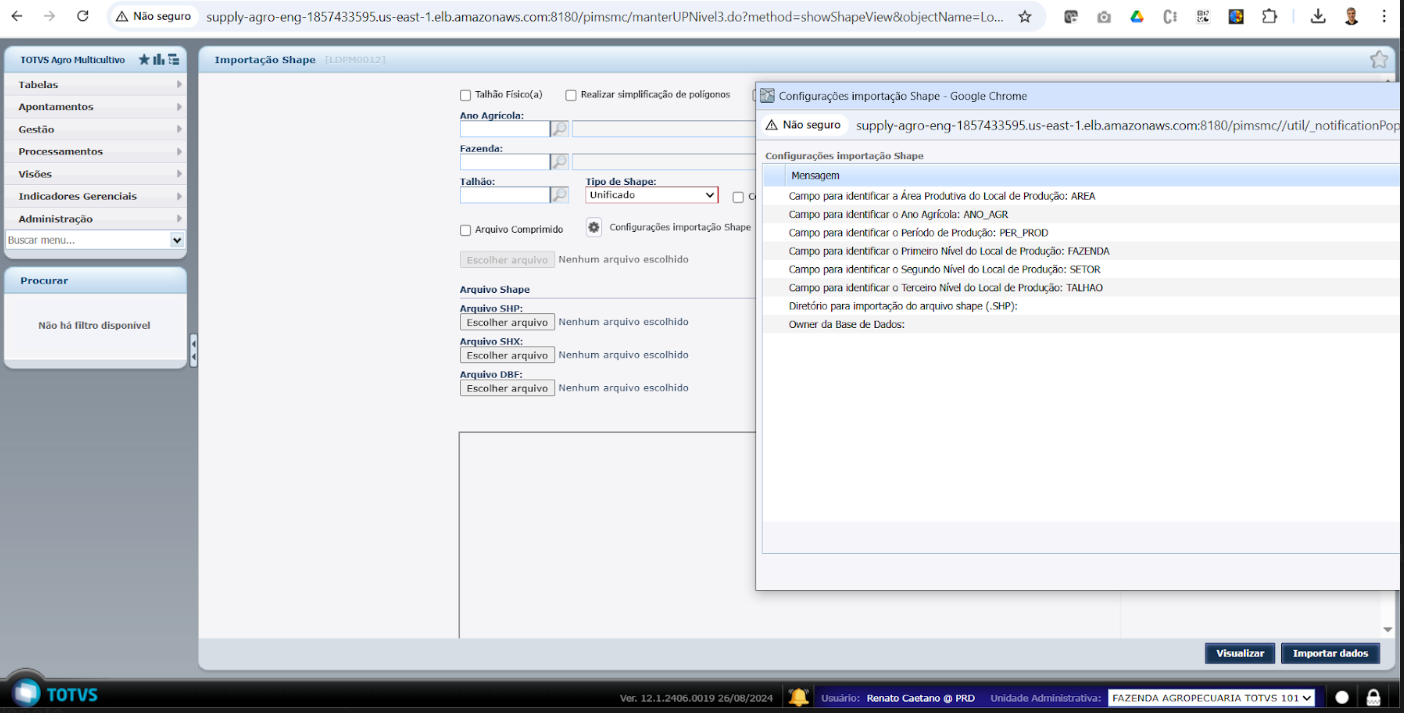Image resolution: width=1404 pixels, height=713 pixels.
Task: Enable Realizar simplificação de polígonos checkbox
Action: click(x=571, y=95)
